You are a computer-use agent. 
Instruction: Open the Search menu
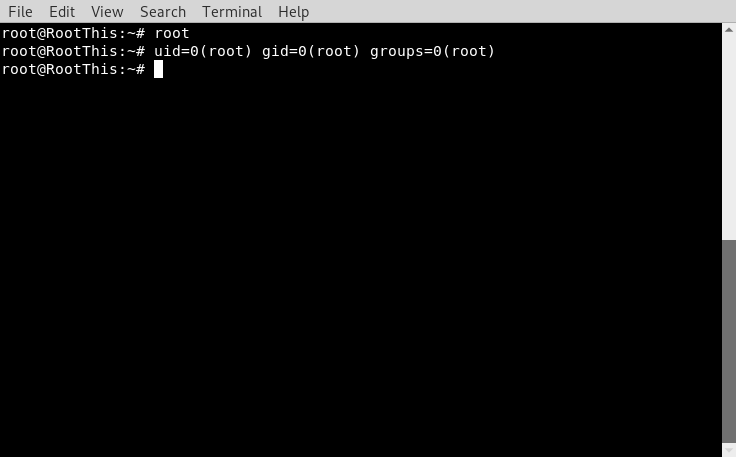(163, 12)
